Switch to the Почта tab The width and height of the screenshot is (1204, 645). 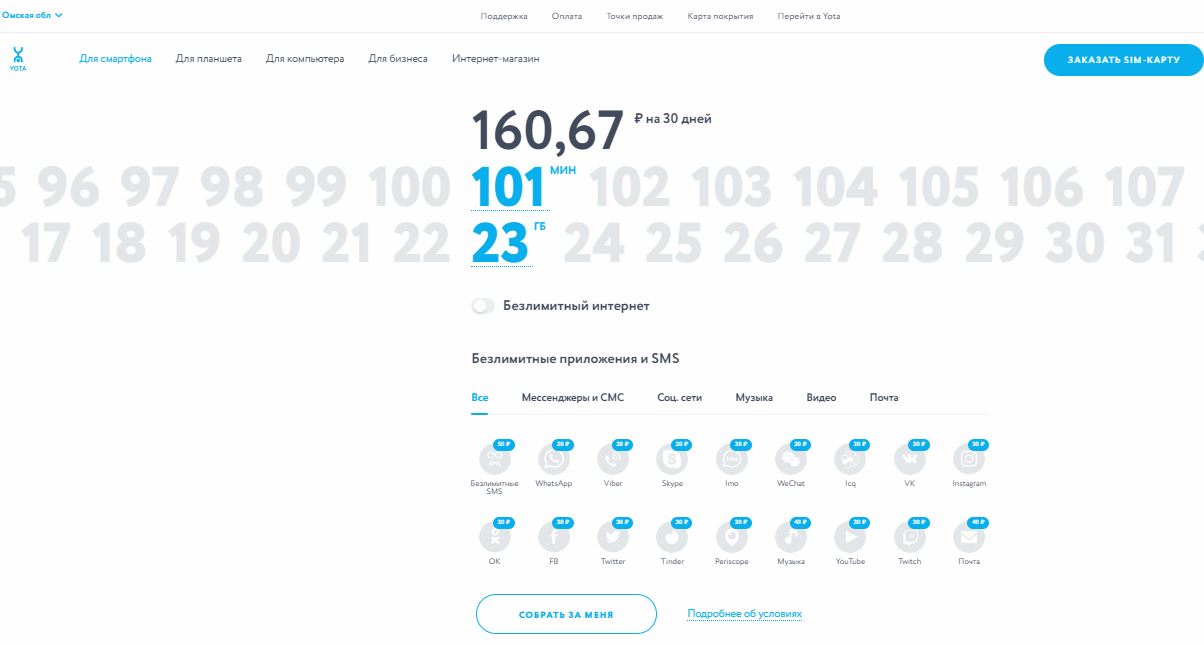point(884,398)
